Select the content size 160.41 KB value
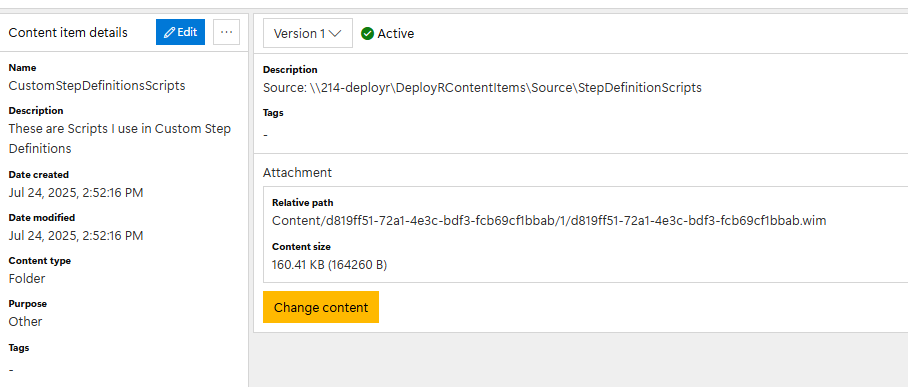This screenshot has height=387, width=908. click(x=329, y=265)
